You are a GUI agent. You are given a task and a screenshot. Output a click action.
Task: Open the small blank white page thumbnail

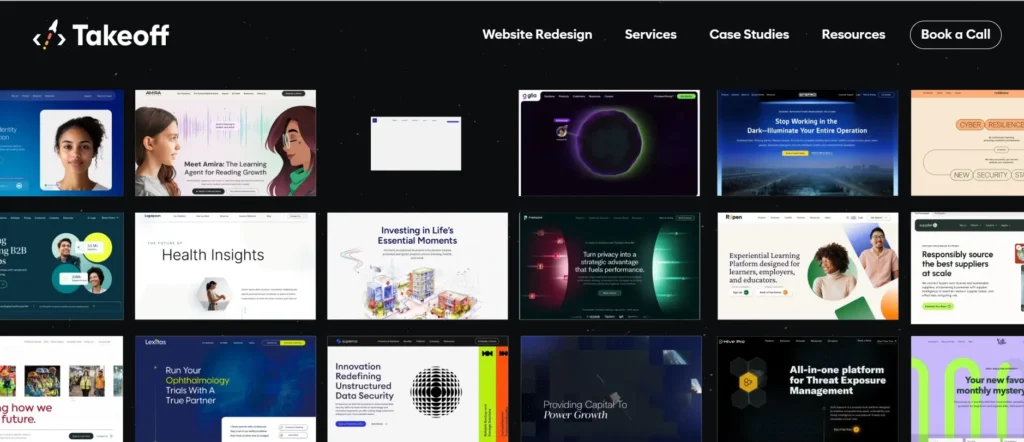point(416,144)
